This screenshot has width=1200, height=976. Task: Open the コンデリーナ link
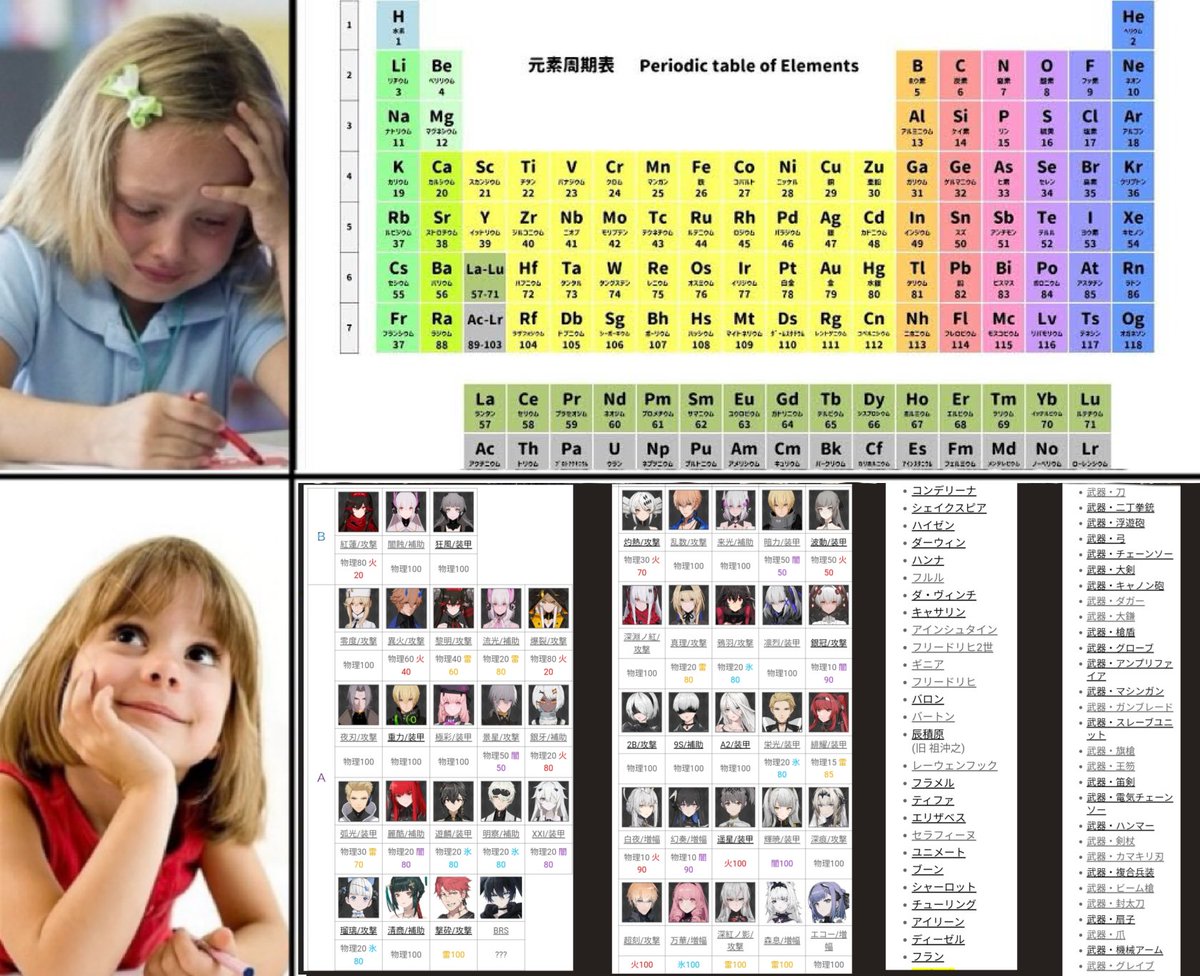pos(944,490)
